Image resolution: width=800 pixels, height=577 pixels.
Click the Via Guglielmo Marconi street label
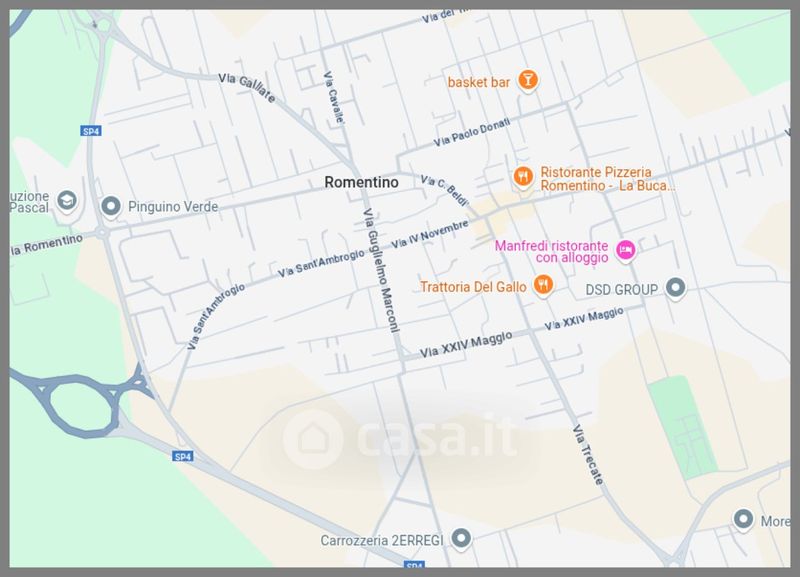coord(381,270)
